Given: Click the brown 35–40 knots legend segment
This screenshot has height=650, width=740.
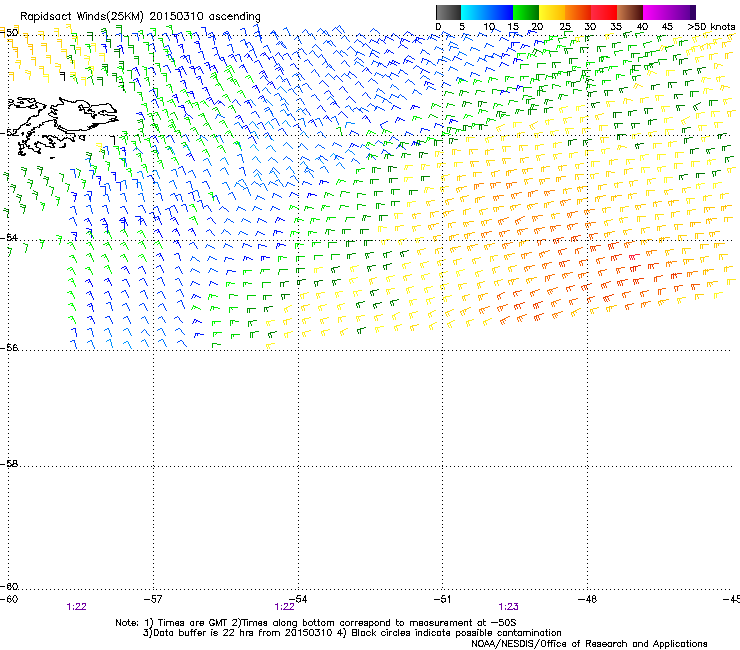Looking at the screenshot, I should (630, 12).
